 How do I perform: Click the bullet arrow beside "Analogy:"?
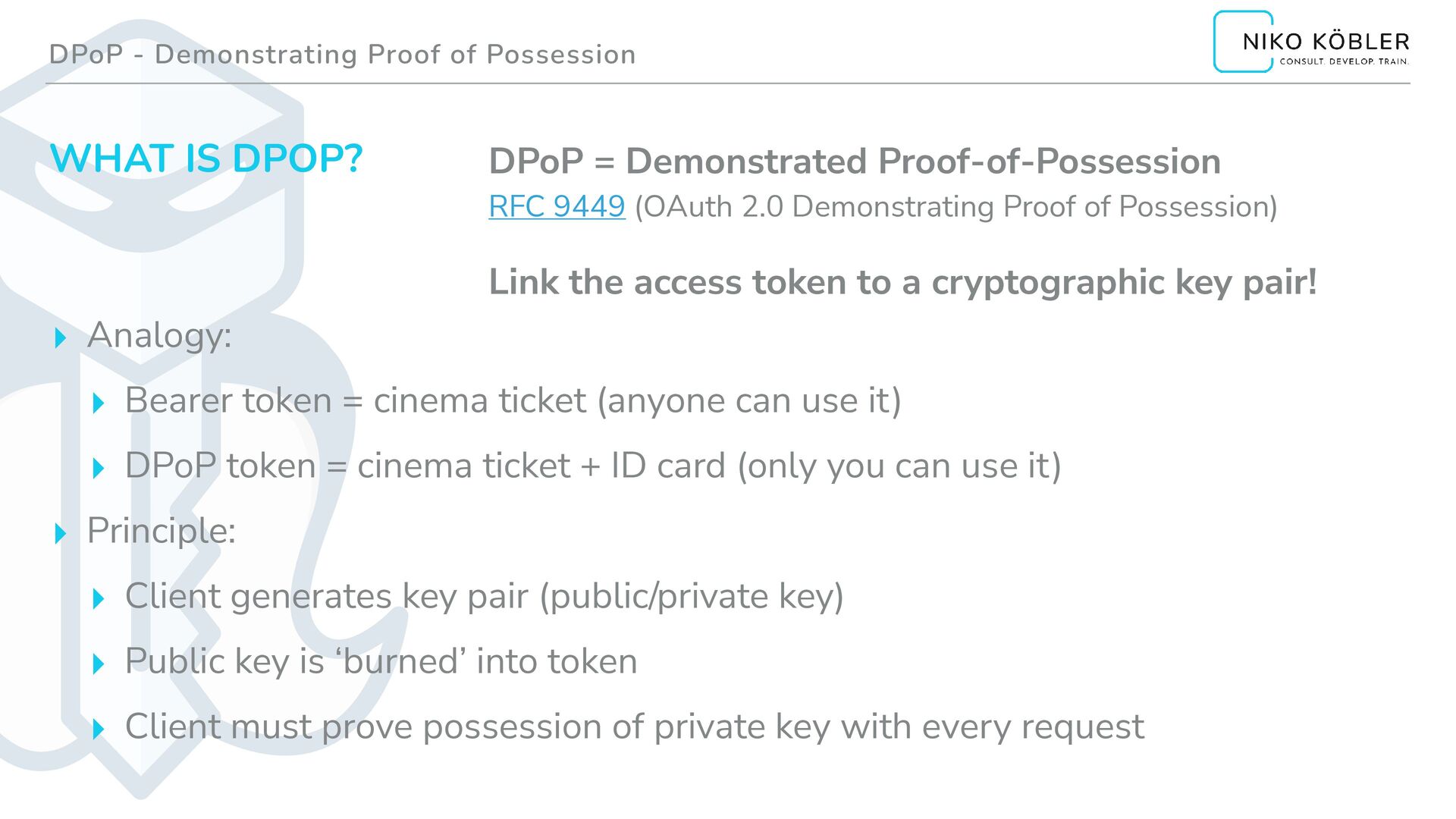point(61,337)
